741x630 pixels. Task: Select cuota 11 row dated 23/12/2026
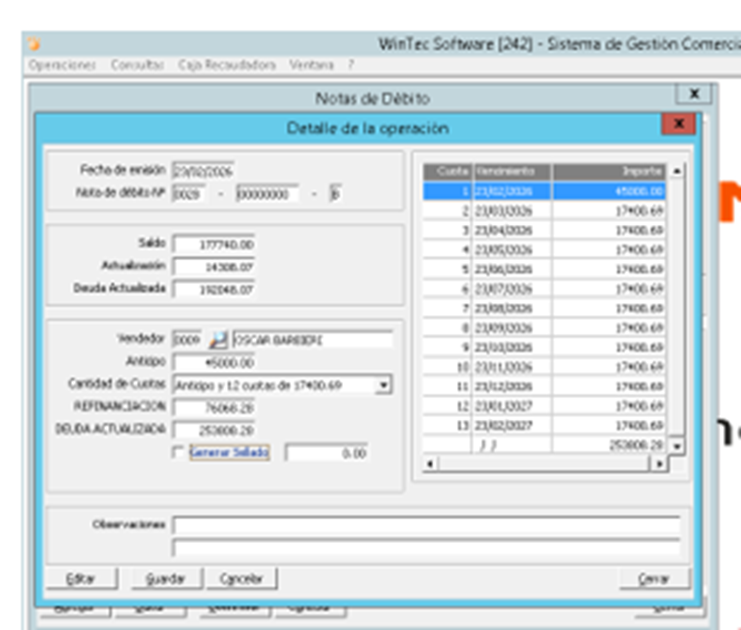[544, 386]
